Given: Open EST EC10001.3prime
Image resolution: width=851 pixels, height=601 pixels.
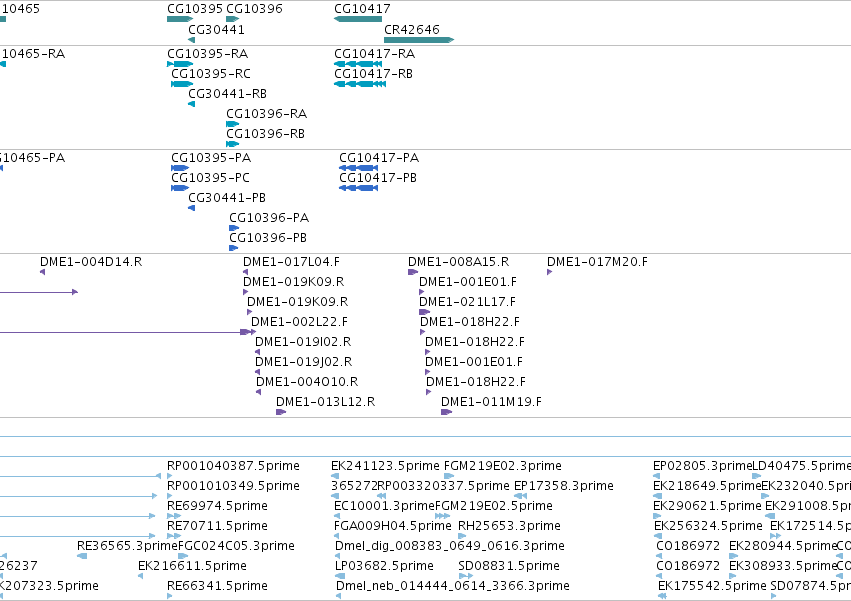Looking at the screenshot, I should [385, 507].
